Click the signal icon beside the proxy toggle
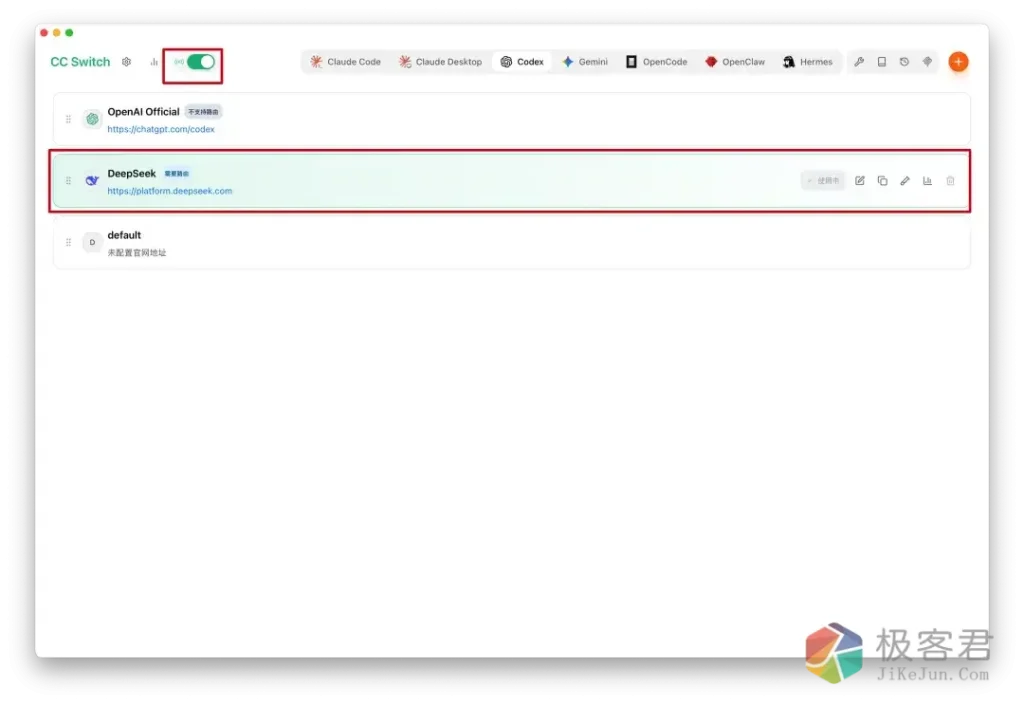1024x704 pixels. [x=178, y=61]
